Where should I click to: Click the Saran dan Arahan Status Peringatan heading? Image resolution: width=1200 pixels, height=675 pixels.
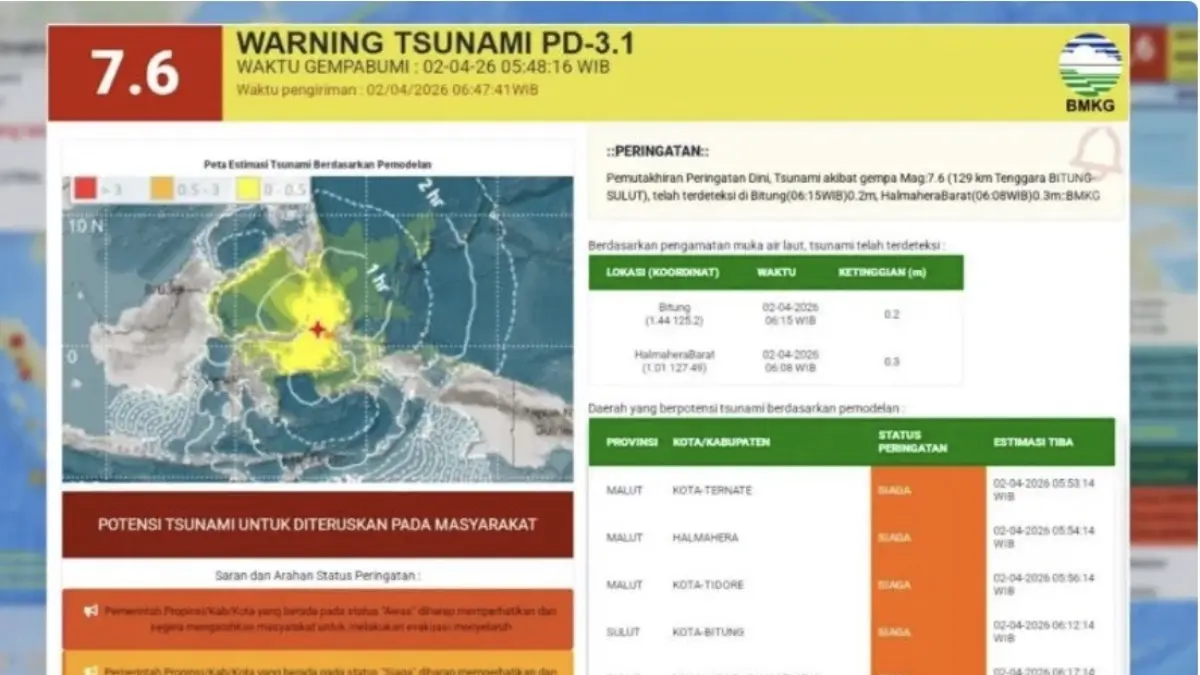(x=318, y=576)
